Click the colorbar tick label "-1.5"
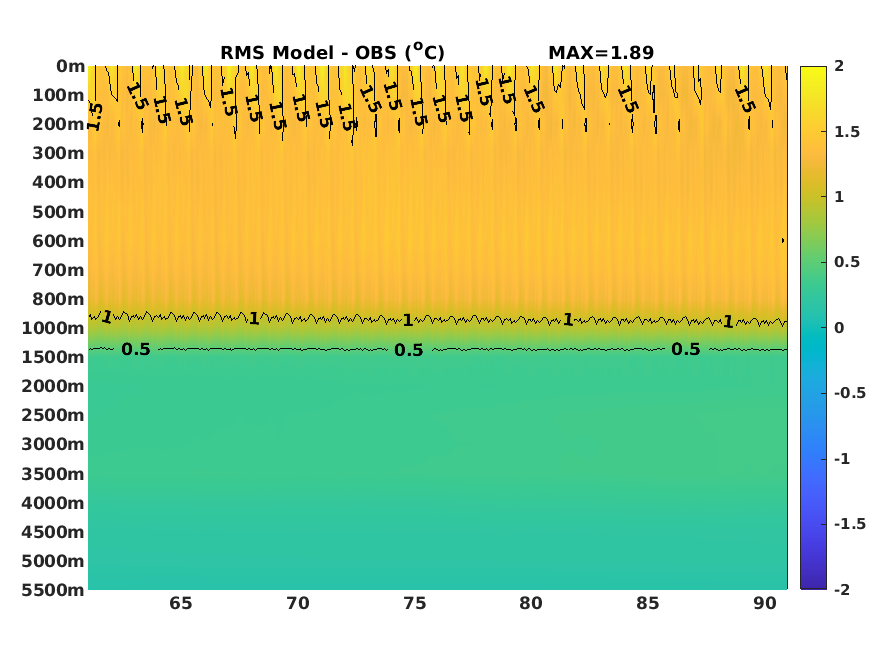 850,524
